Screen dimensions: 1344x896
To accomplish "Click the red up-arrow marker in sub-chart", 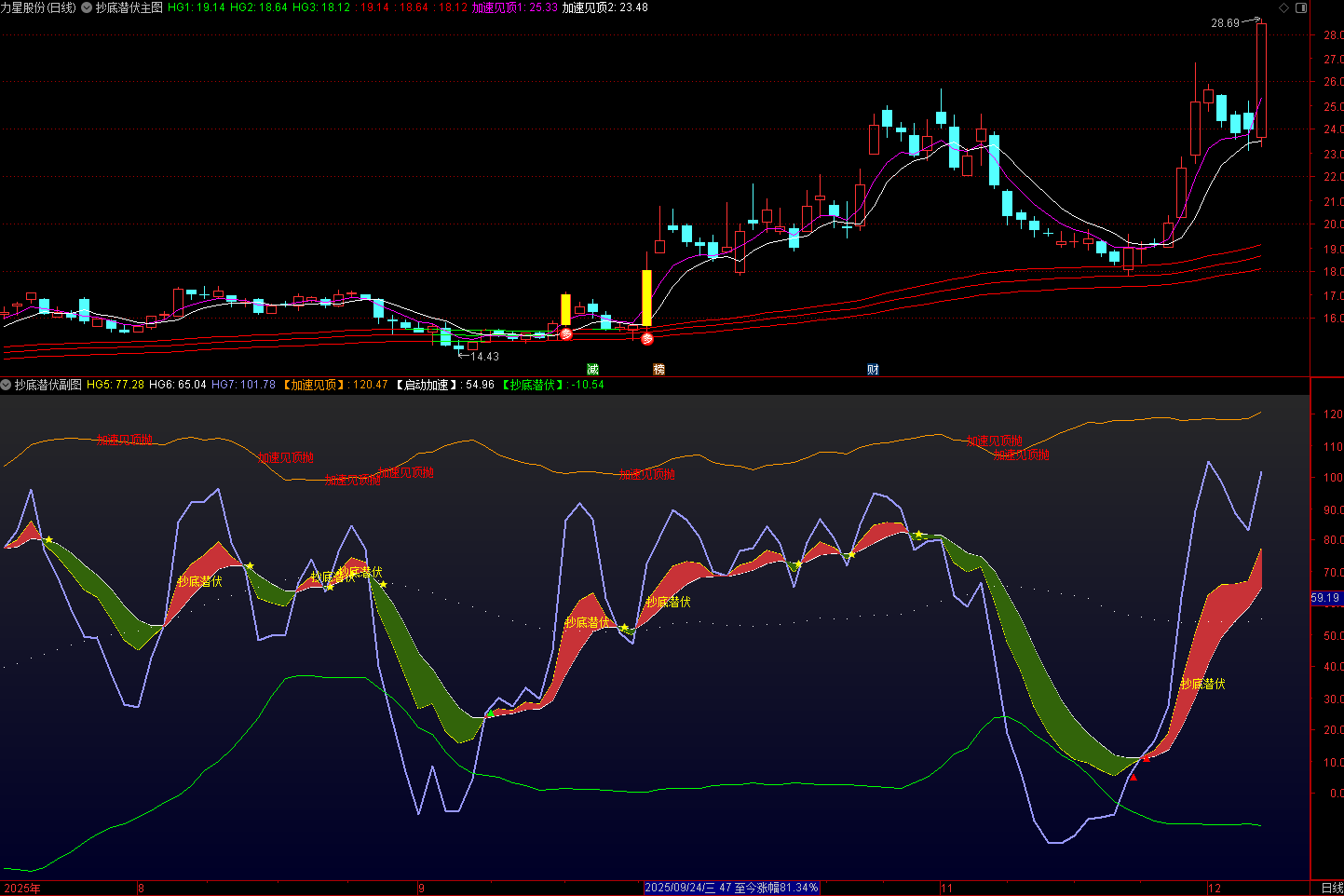I will coord(1134,777).
